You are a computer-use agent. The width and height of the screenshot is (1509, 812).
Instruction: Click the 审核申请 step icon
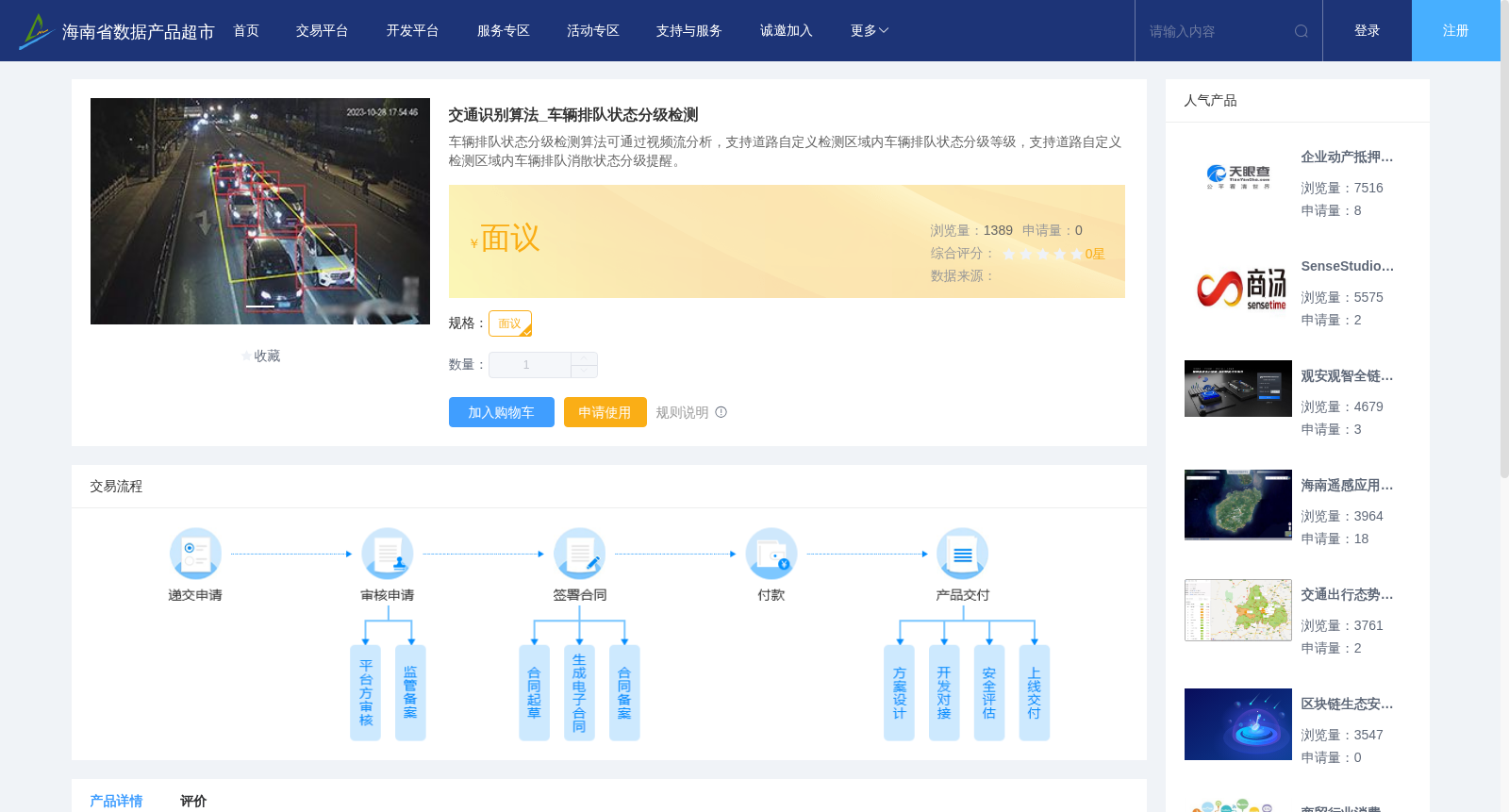click(x=388, y=554)
